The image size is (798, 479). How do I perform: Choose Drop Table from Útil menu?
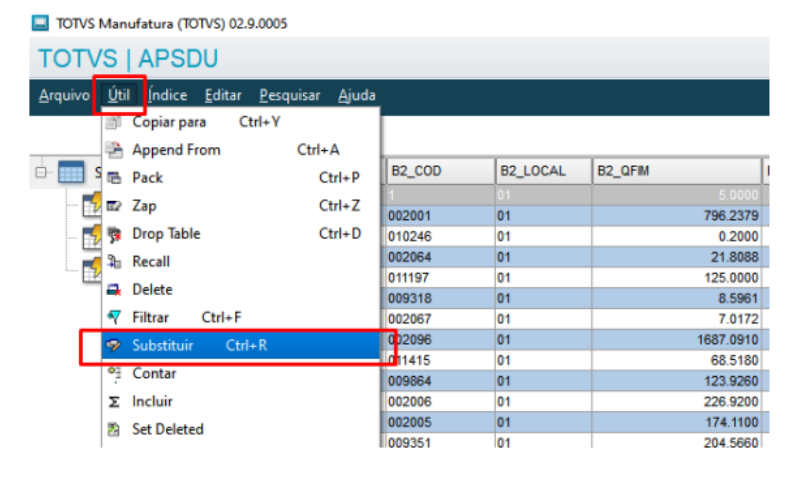point(241,234)
